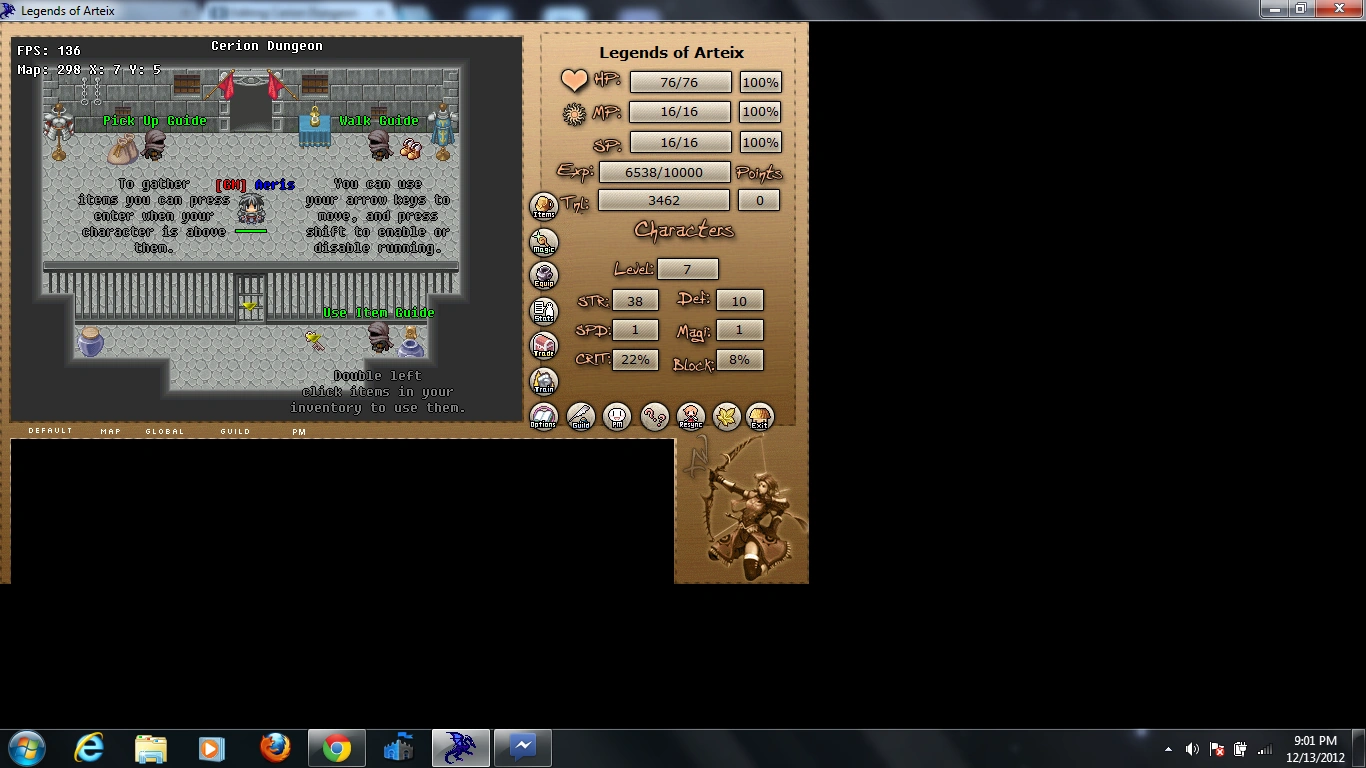Click the Exit house icon

tap(761, 417)
